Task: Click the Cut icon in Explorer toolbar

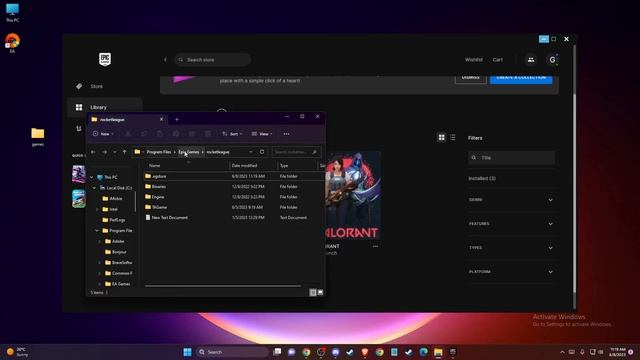Action: point(128,134)
